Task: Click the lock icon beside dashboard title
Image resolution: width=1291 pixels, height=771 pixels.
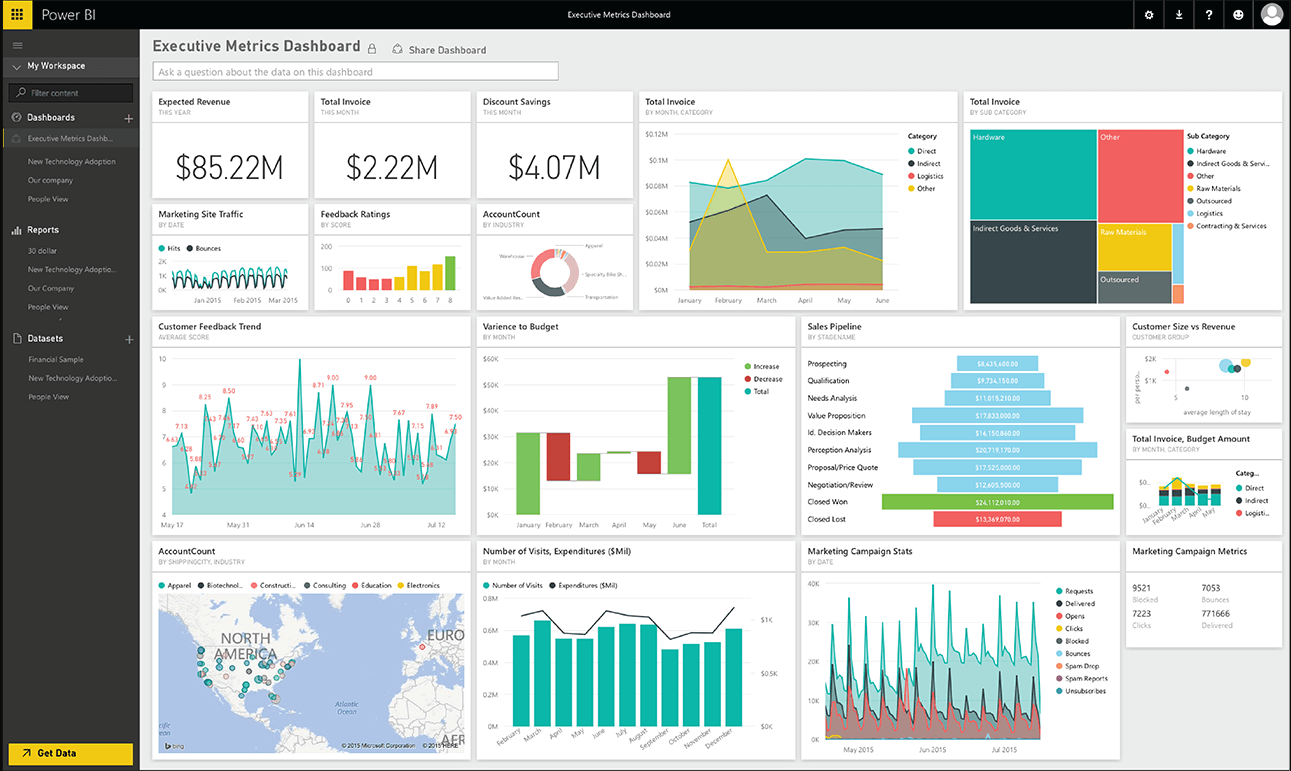Action: click(372, 48)
